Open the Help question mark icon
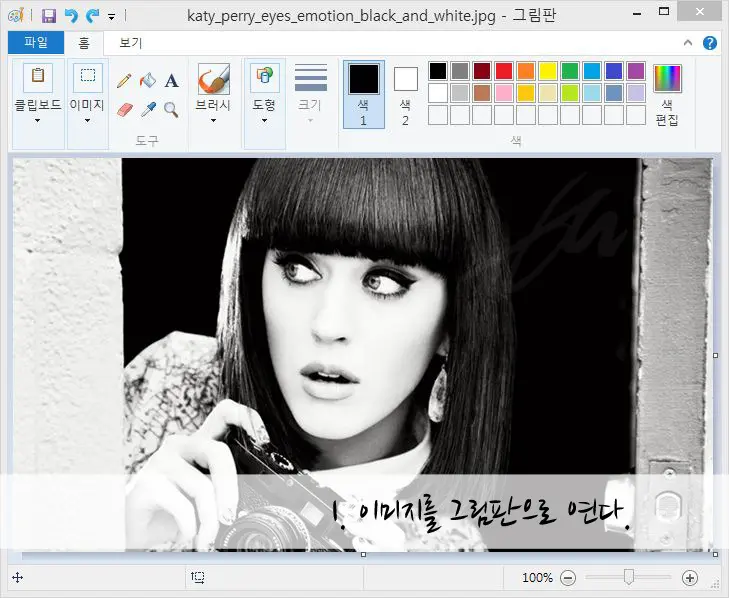This screenshot has width=729, height=598. [x=710, y=43]
